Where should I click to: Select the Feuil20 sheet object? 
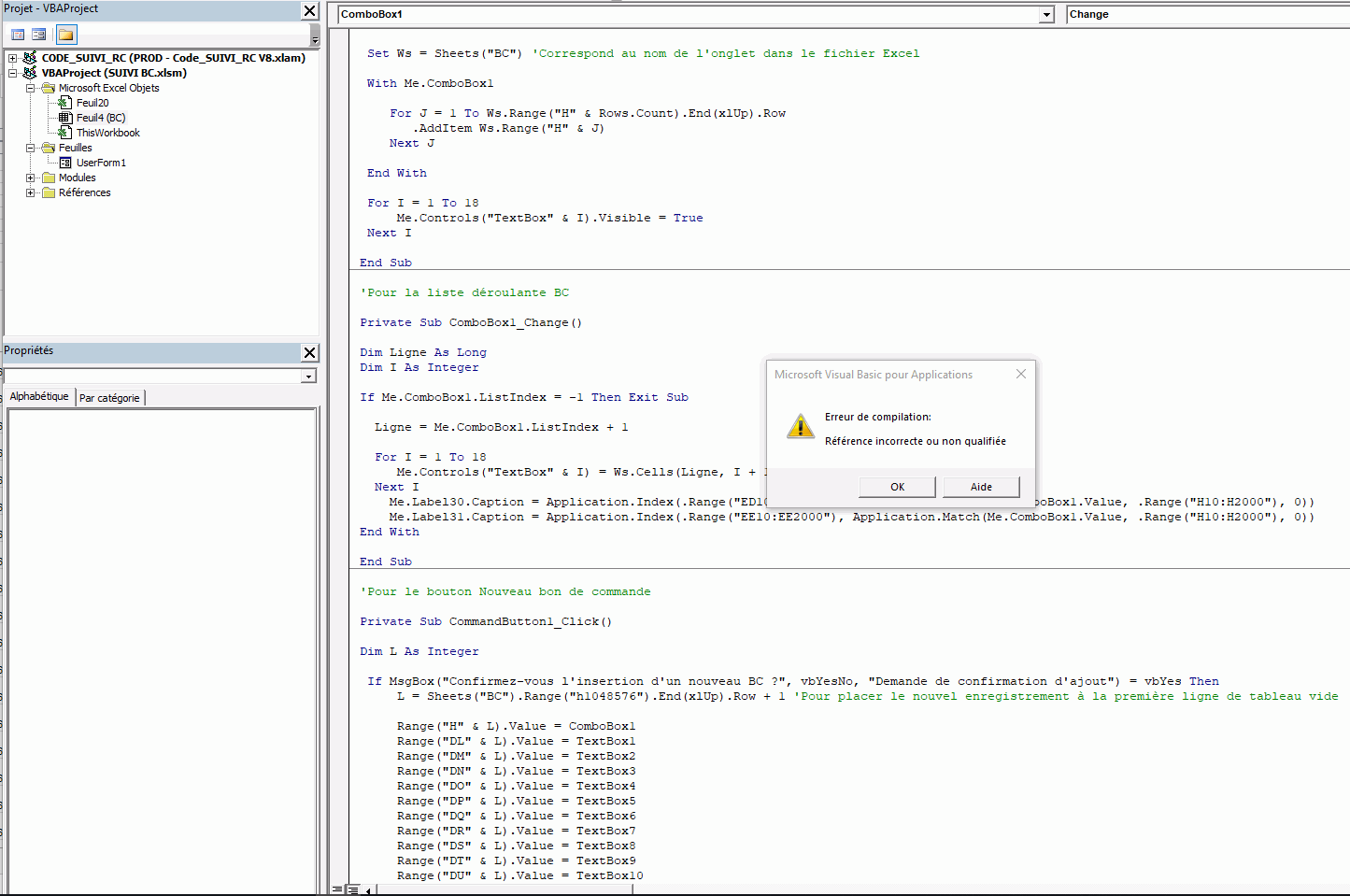(x=92, y=103)
